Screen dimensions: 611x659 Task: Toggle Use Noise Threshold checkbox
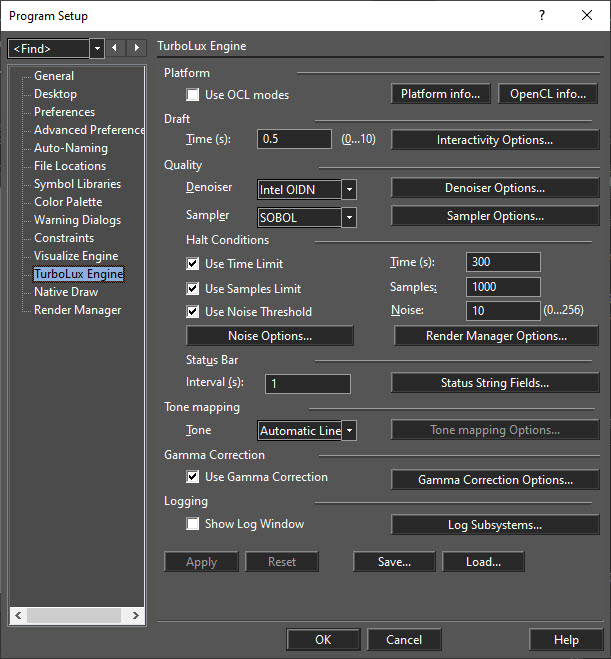tap(192, 312)
